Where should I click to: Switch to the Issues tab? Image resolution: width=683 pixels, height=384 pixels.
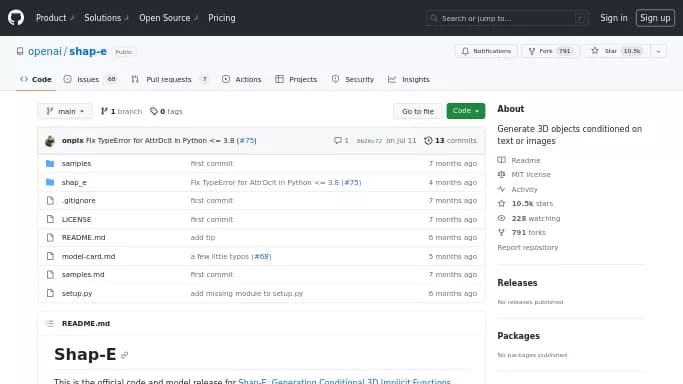point(90,79)
